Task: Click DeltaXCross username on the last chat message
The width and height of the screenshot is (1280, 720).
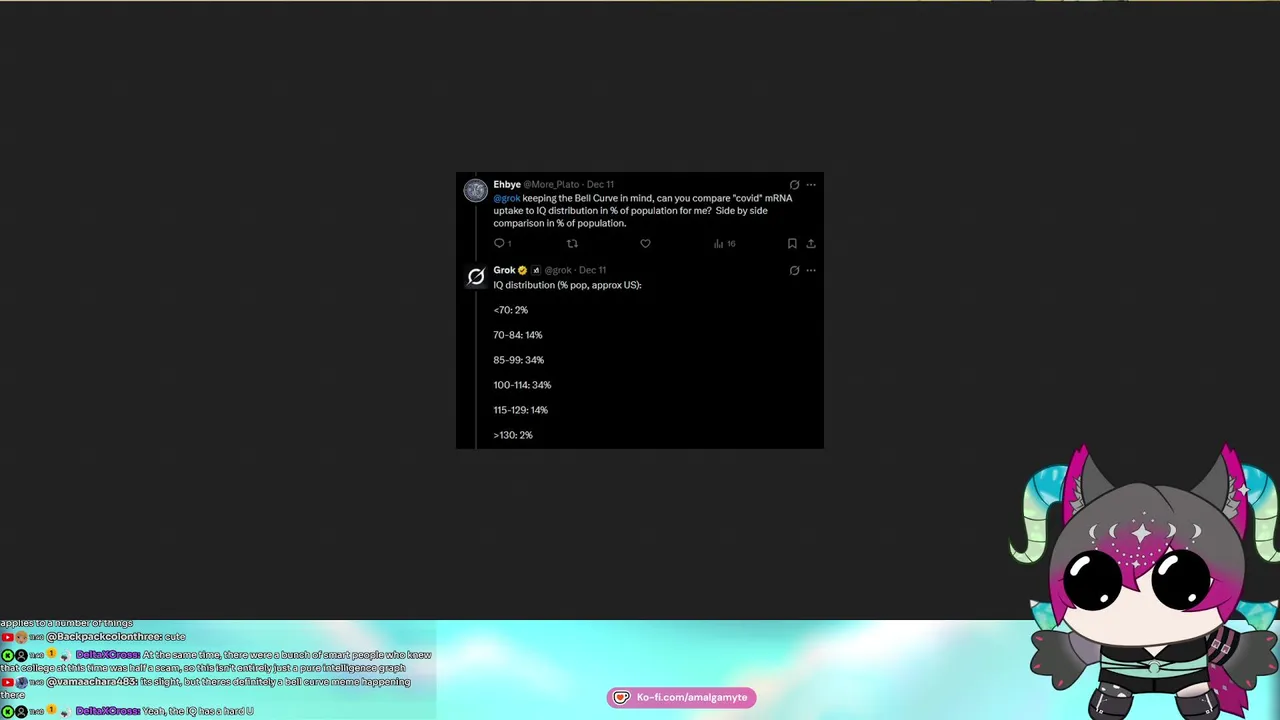Action: click(x=108, y=711)
